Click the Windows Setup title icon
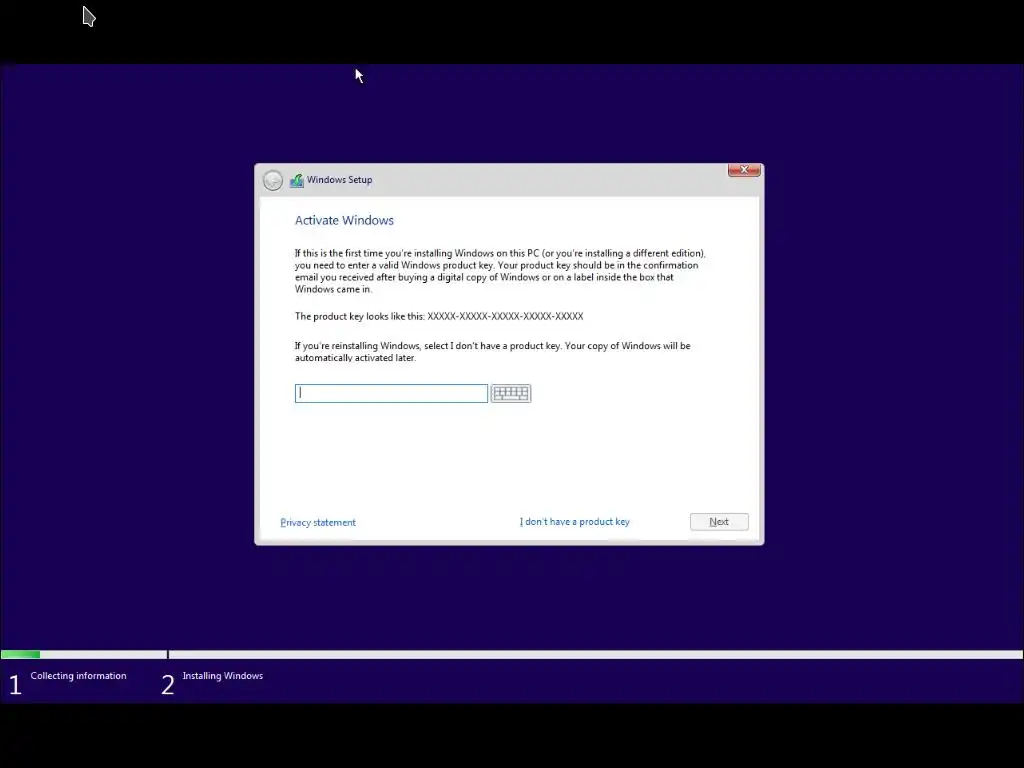Screen dimensions: 1024x768 [x=297, y=180]
